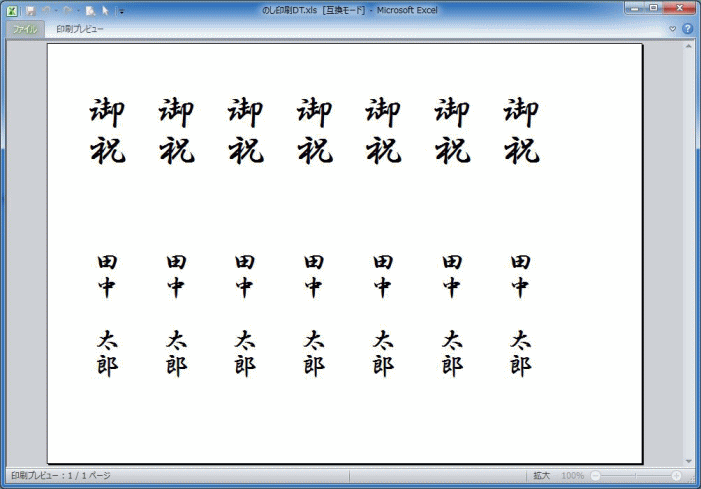This screenshot has width=701, height=489.
Task: Open the Excel Help question mark icon
Action: point(687,29)
